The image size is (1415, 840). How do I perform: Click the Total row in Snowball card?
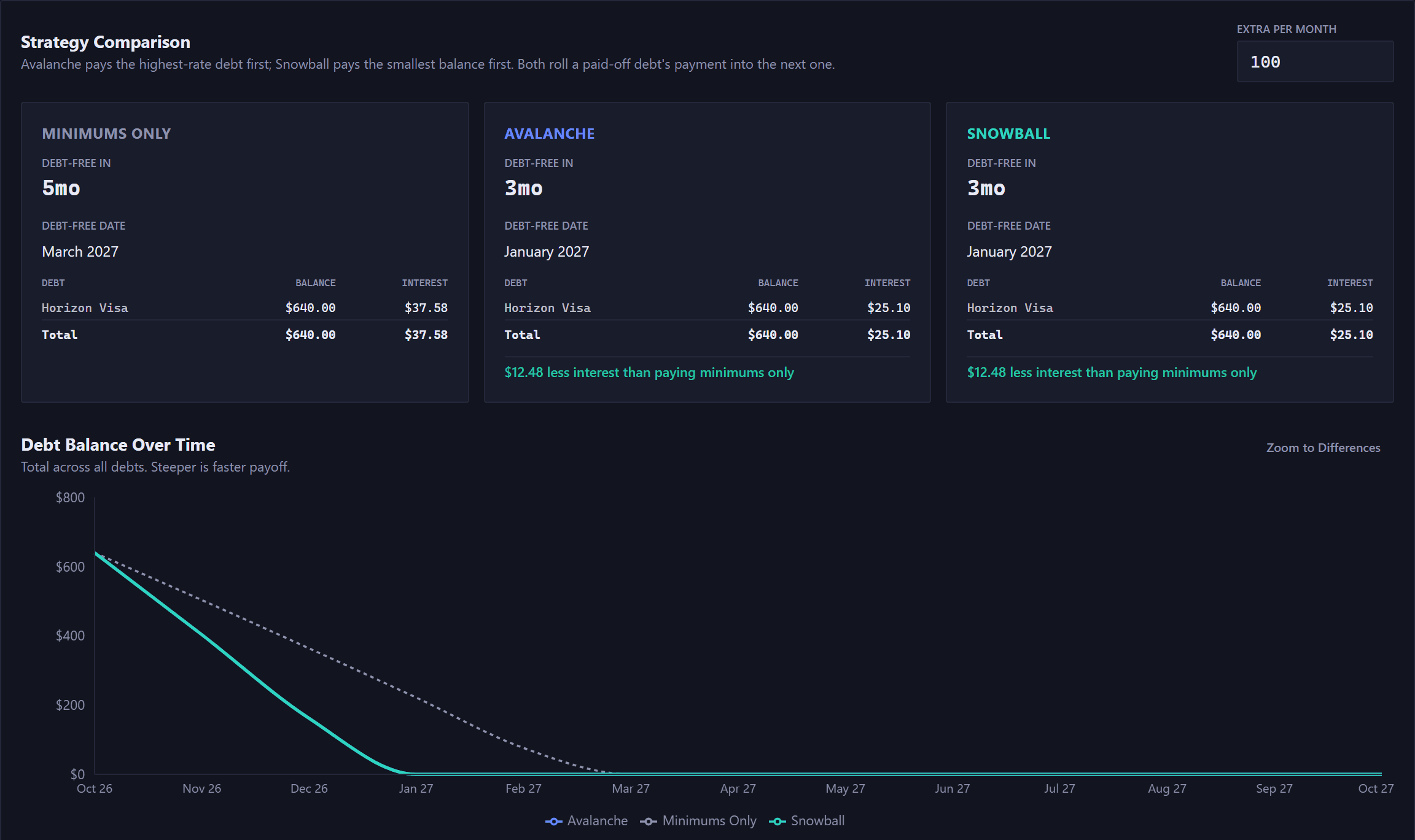pos(1169,335)
